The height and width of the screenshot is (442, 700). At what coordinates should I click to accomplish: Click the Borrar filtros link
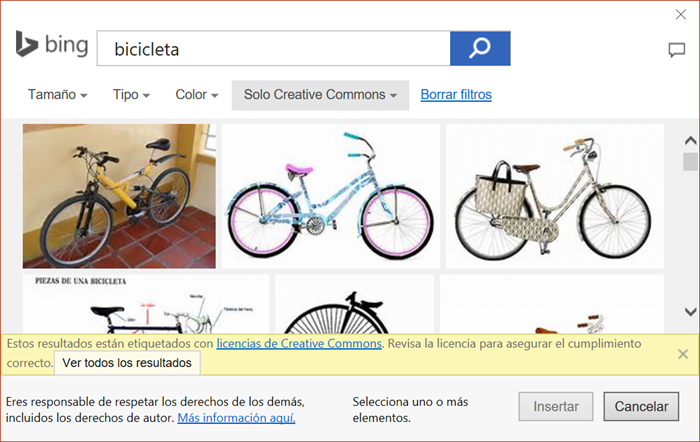pos(456,95)
